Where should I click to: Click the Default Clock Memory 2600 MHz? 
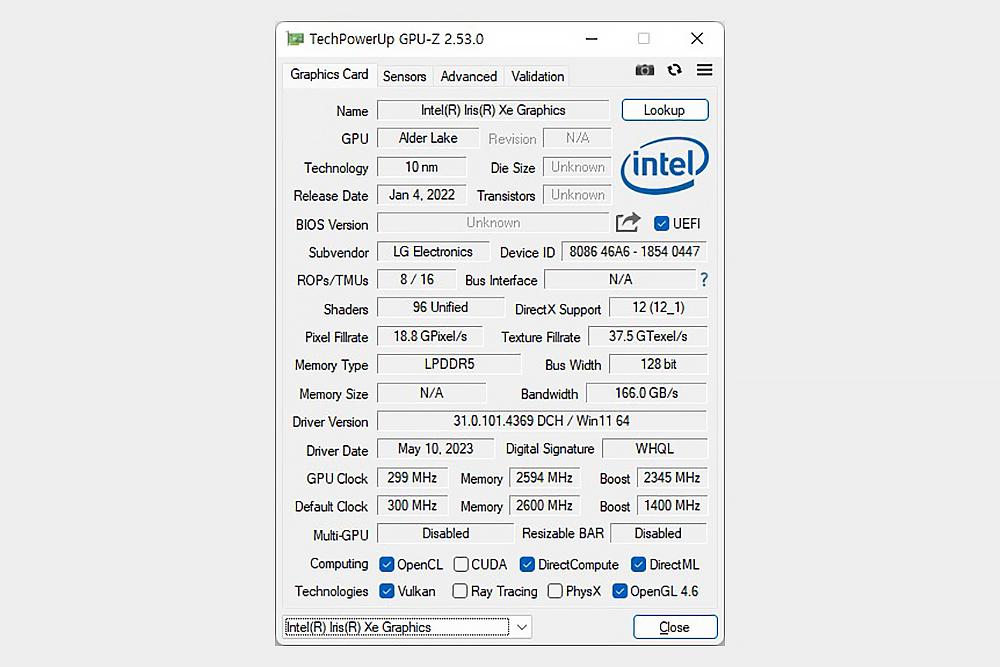click(x=544, y=506)
